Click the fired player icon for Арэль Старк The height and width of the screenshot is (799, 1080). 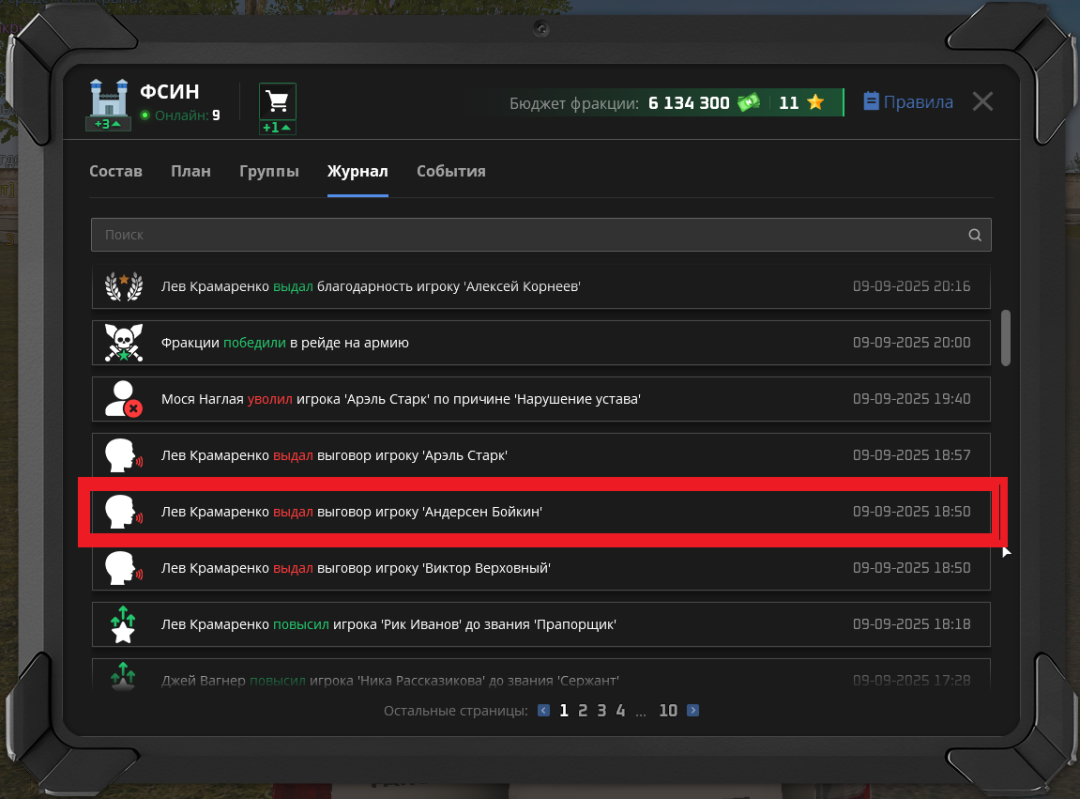pyautogui.click(x=124, y=399)
